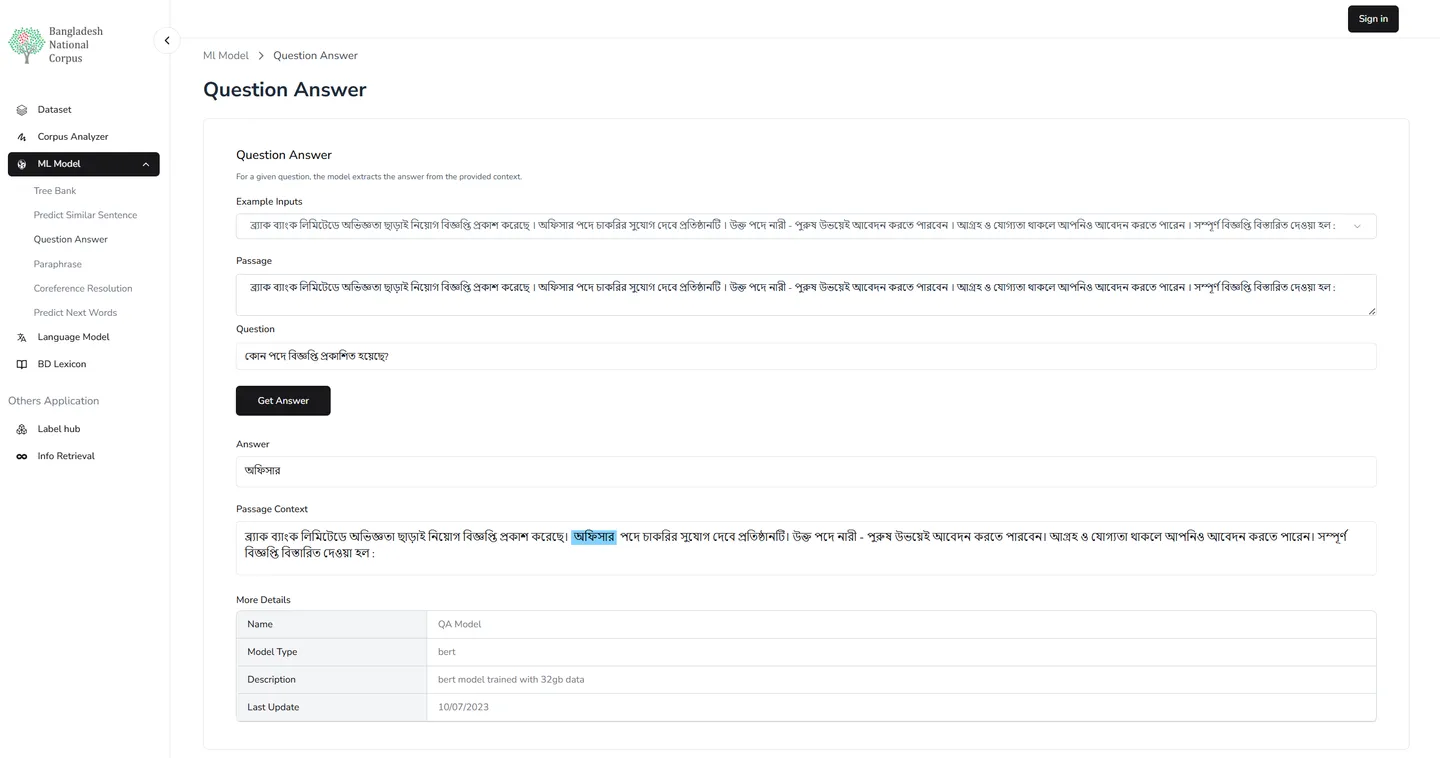Select Question Answer in the sidebar

pyautogui.click(x=71, y=240)
